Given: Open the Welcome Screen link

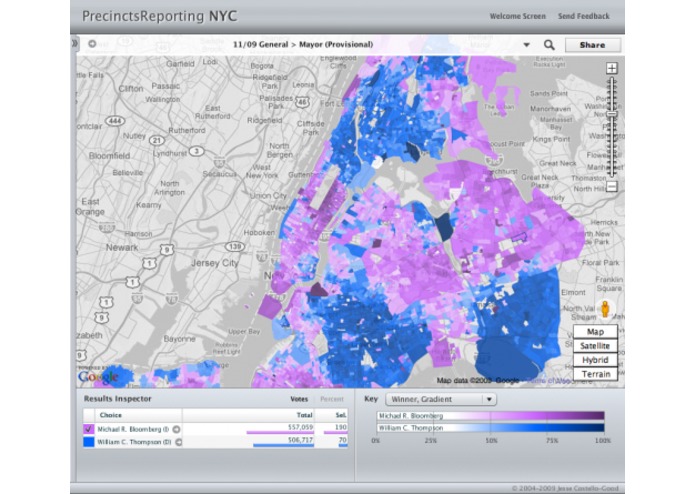Looking at the screenshot, I should click(517, 16).
